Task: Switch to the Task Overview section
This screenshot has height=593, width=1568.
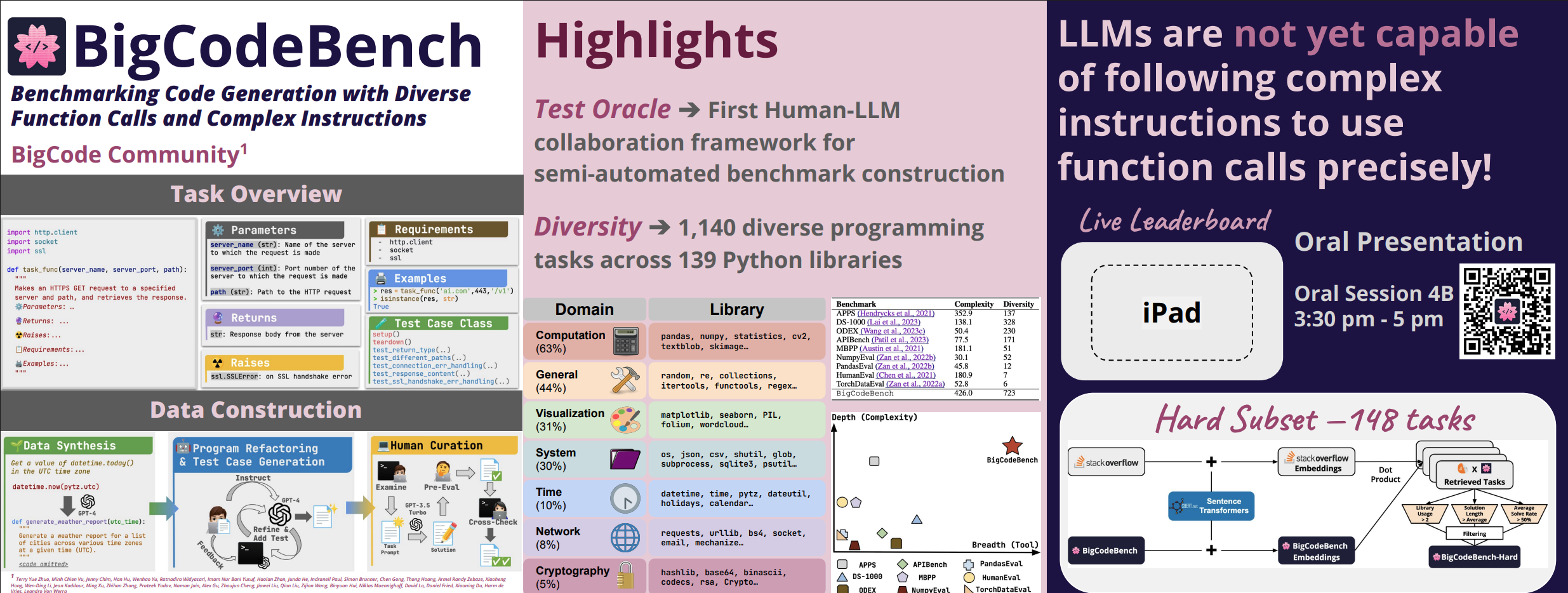Action: (256, 194)
